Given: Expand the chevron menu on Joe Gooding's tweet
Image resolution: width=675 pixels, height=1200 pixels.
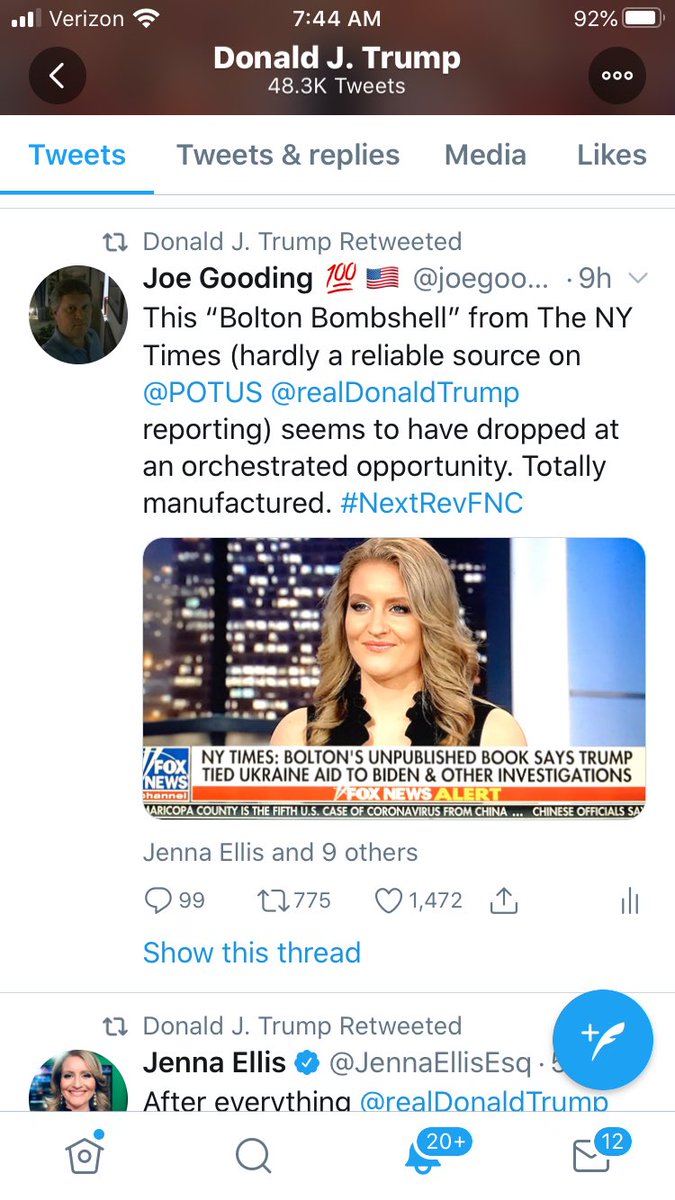Looking at the screenshot, I should pos(636,278).
